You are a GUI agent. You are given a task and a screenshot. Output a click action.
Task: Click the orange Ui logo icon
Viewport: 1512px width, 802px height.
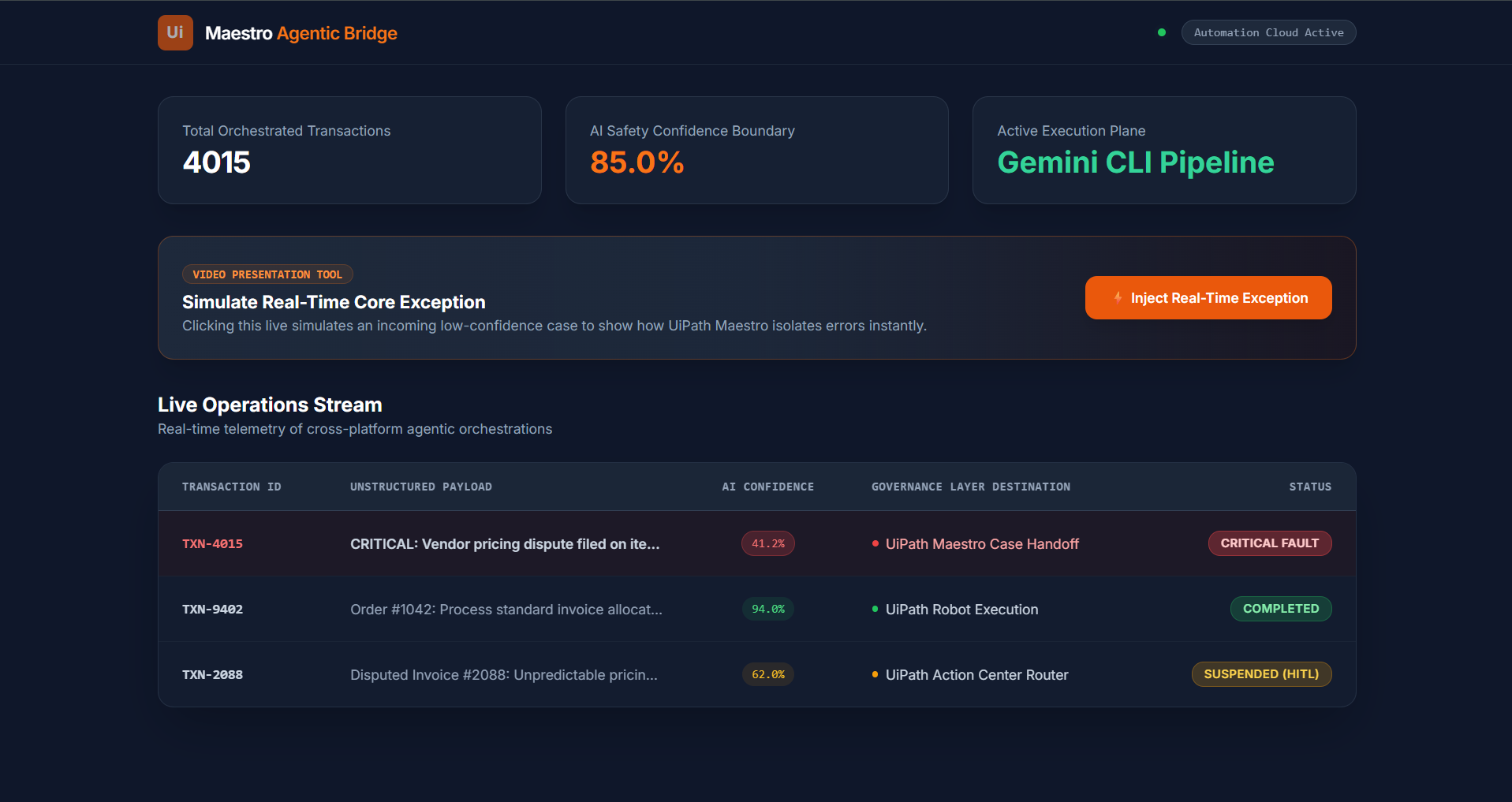coord(175,33)
